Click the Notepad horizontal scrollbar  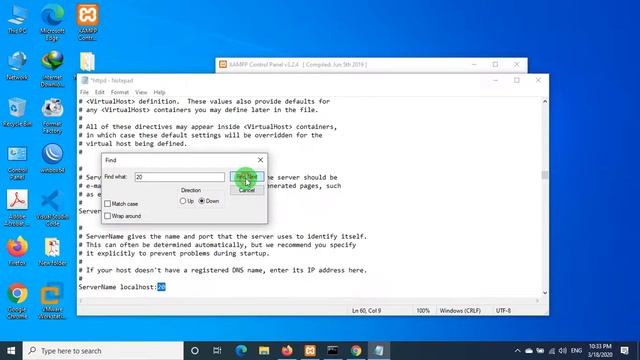[x=309, y=301]
